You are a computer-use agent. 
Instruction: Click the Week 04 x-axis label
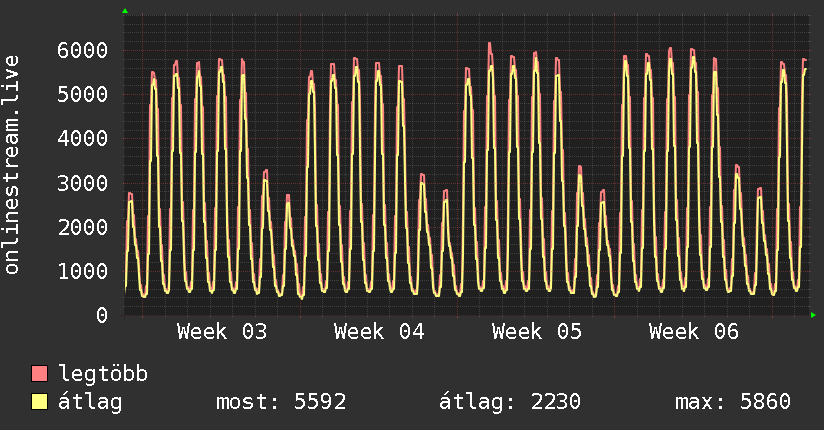point(379,332)
